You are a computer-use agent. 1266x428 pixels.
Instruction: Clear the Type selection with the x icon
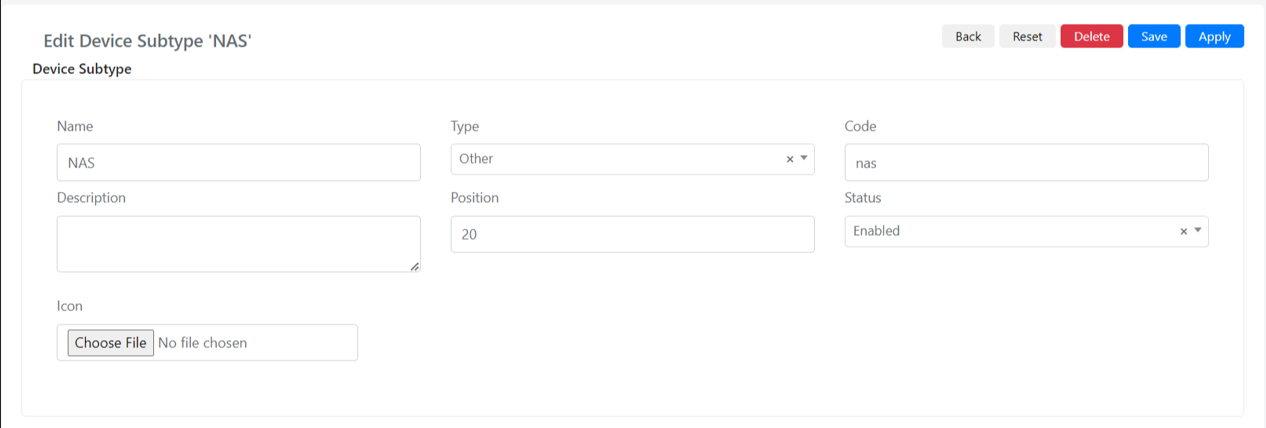click(789, 159)
